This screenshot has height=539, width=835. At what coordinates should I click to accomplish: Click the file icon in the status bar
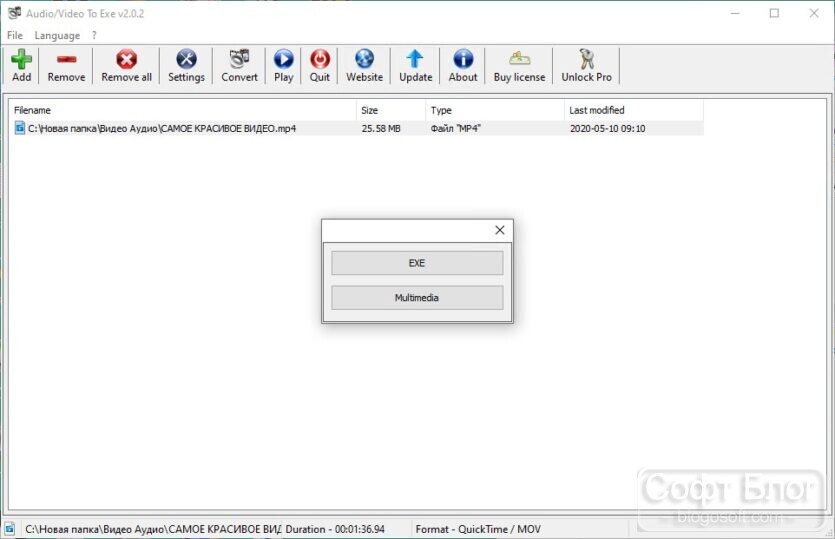pyautogui.click(x=10, y=529)
